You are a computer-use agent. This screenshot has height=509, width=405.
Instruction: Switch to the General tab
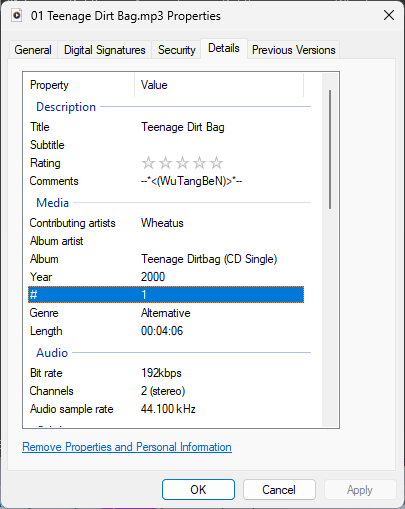[33, 50]
